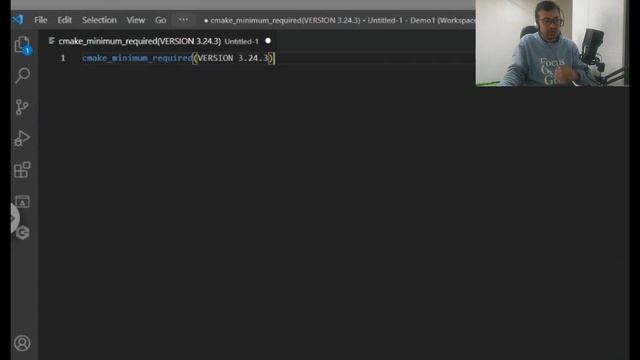Open the Selection menu
640x360 pixels.
[99, 20]
